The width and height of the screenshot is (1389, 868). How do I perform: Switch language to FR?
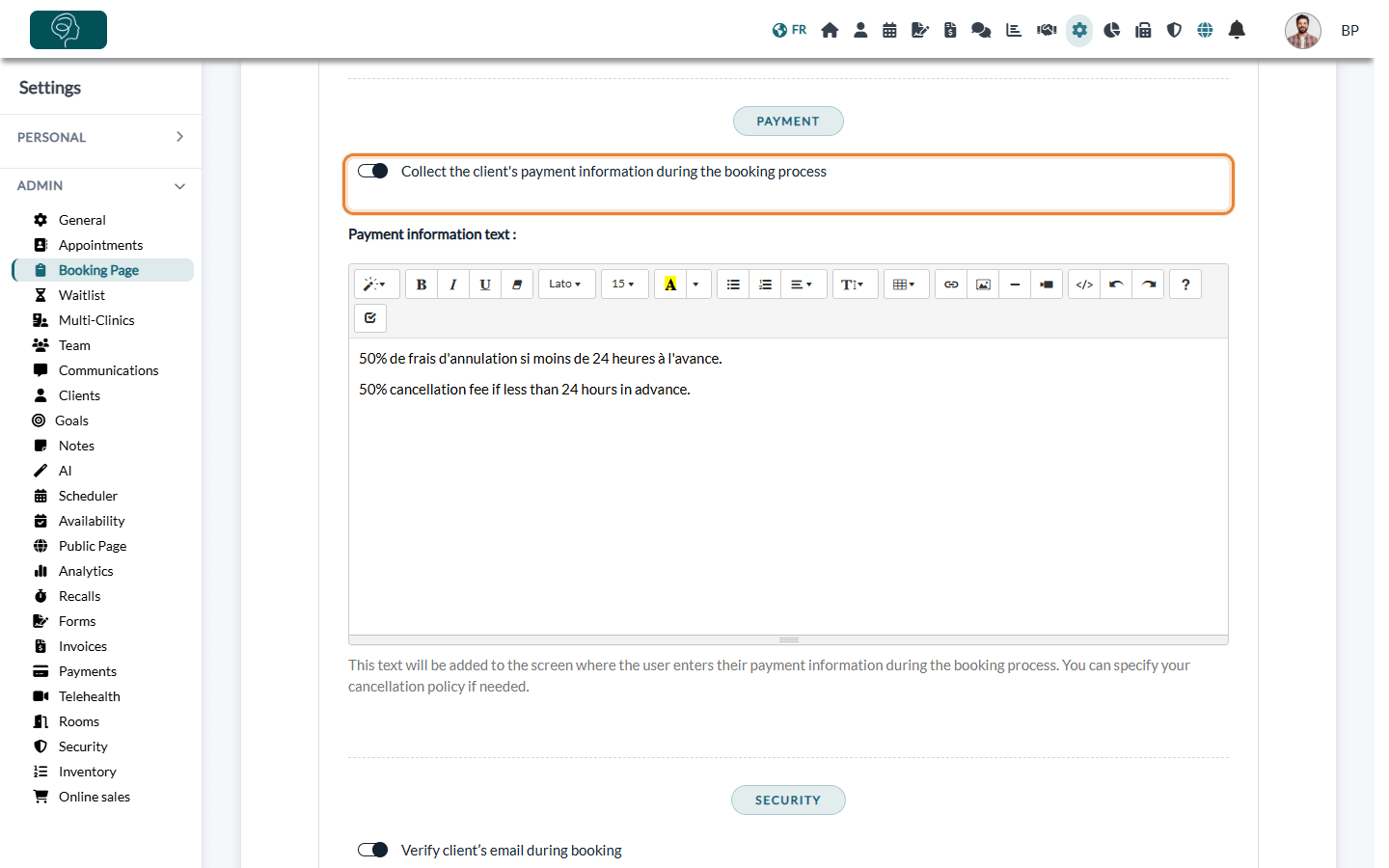click(789, 30)
